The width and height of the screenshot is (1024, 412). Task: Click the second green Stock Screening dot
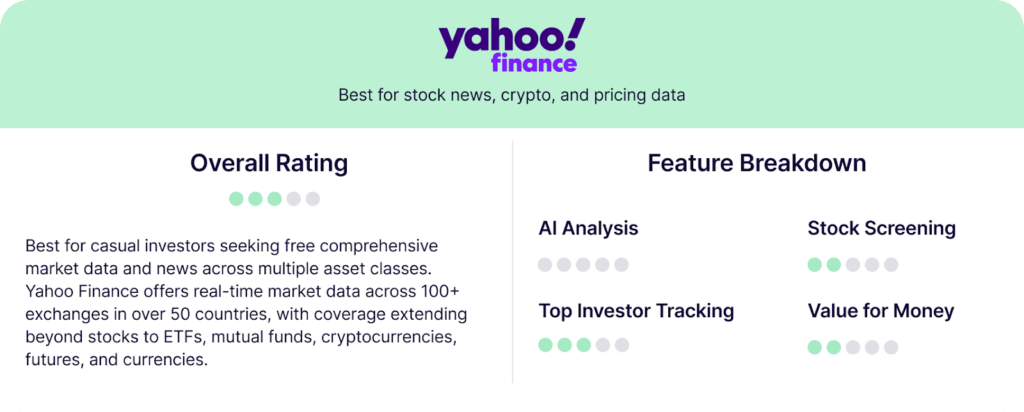click(834, 265)
